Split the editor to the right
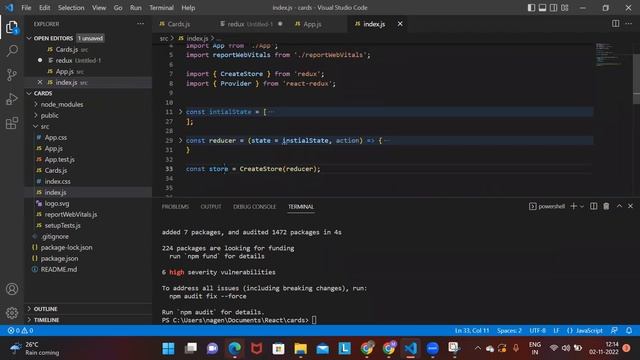The width and height of the screenshot is (640, 360). pos(616,24)
